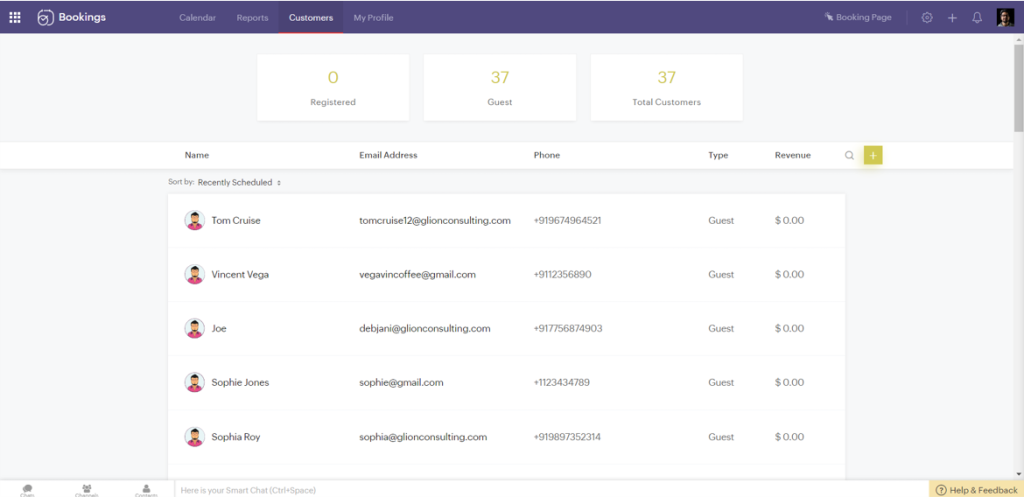Open settings via the gear icon
Image resolution: width=1024 pixels, height=497 pixels.
(x=927, y=17)
